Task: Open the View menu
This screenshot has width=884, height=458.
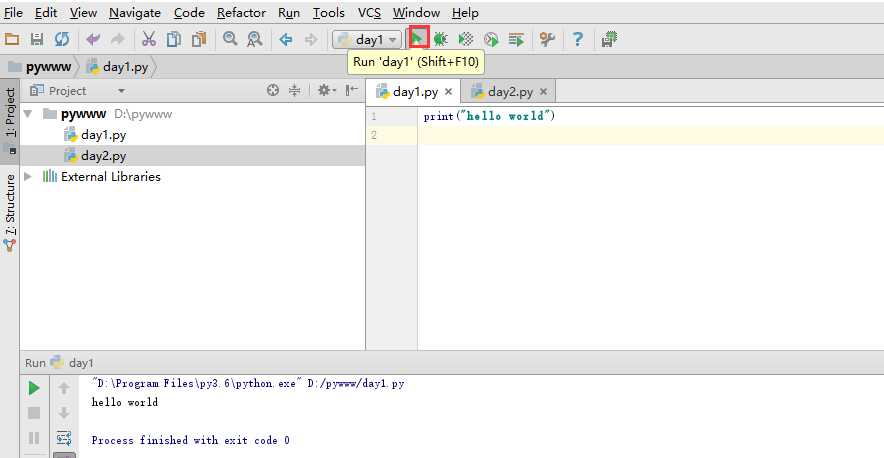Action: (83, 12)
